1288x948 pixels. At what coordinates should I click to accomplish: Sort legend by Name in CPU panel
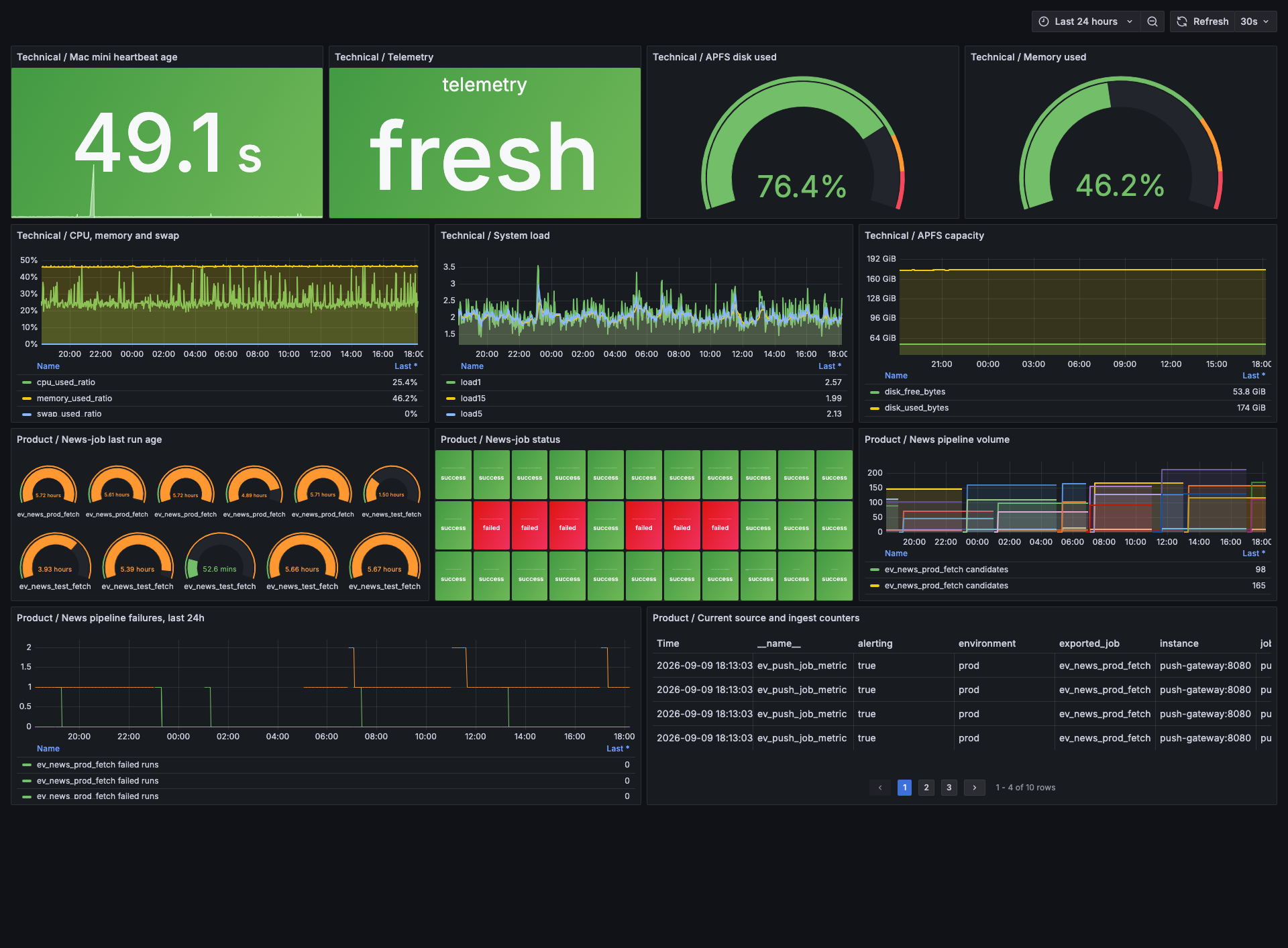(x=48, y=366)
